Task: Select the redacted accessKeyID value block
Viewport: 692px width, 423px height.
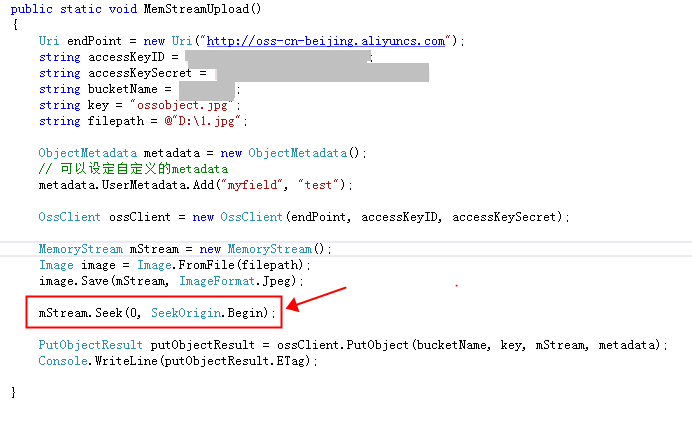Action: [278, 57]
